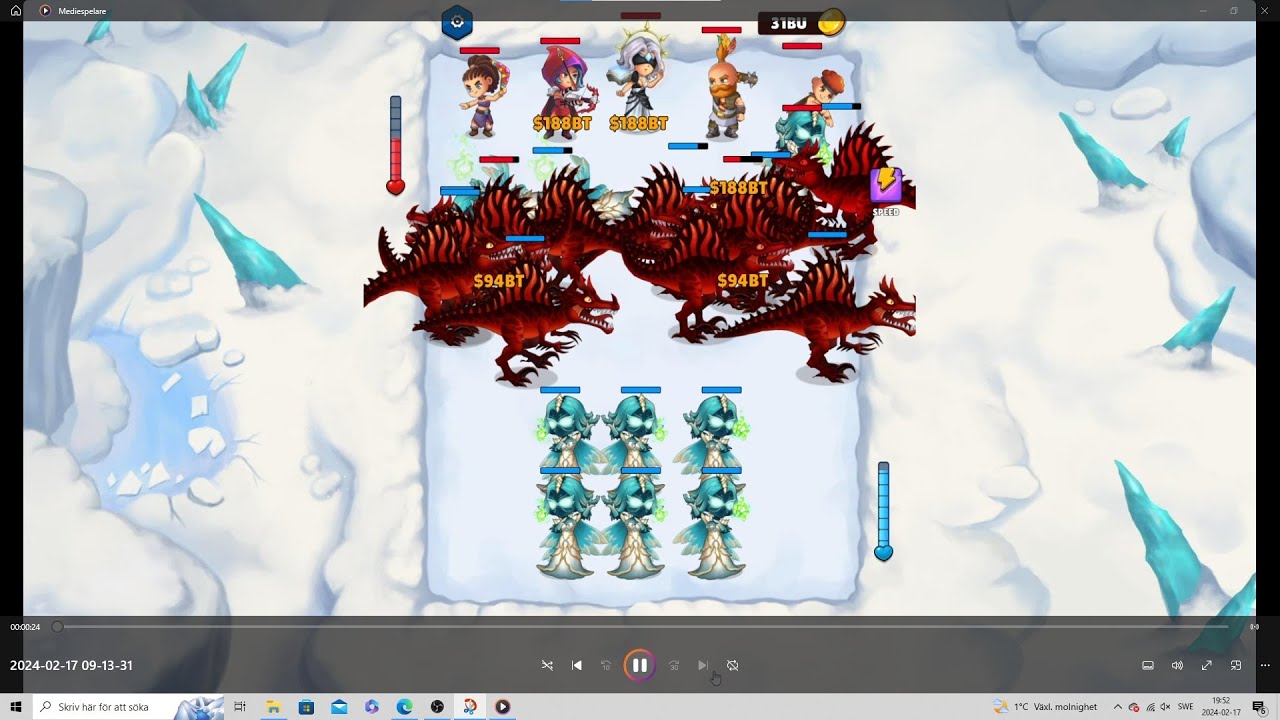Activate the purple lightning SPEED boost
This screenshot has height=720, width=1280.
pos(885,186)
